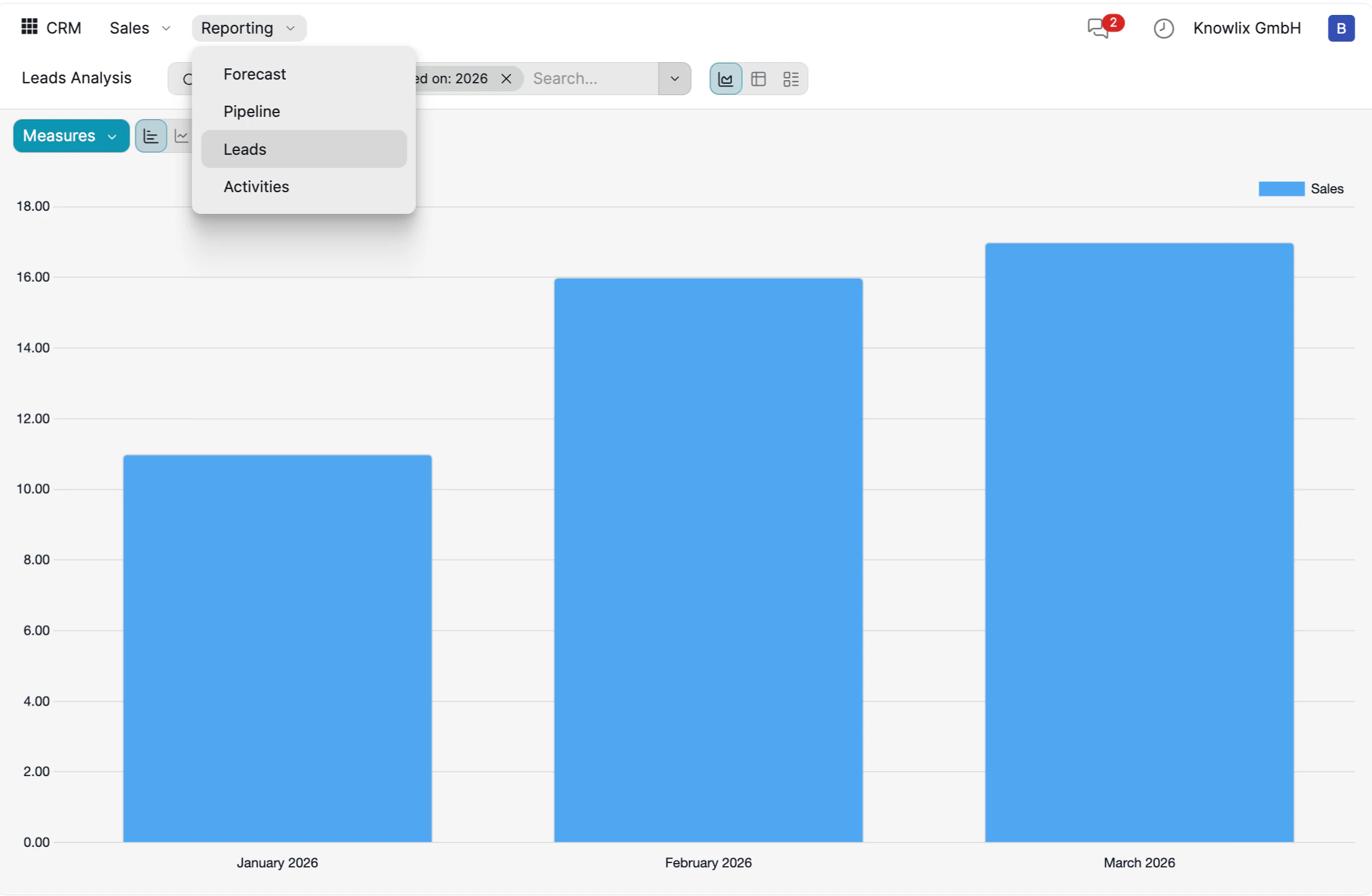Image resolution: width=1372 pixels, height=896 pixels.
Task: Toggle the bar chart type
Action: pyautogui.click(x=151, y=136)
